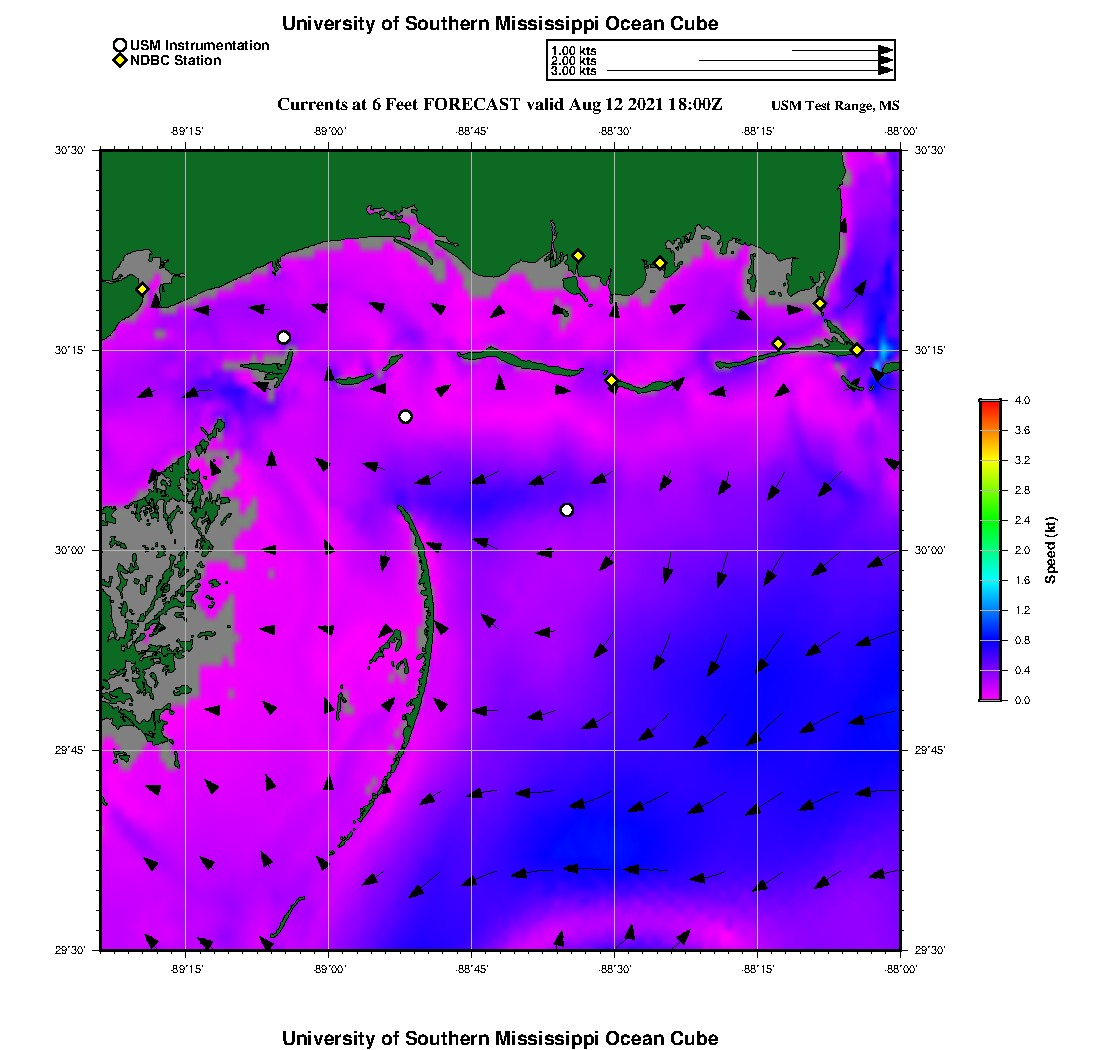The width and height of the screenshot is (1100, 1050).
Task: Click the left-axis '29°45'' latitude label
Action: pyautogui.click(x=70, y=751)
